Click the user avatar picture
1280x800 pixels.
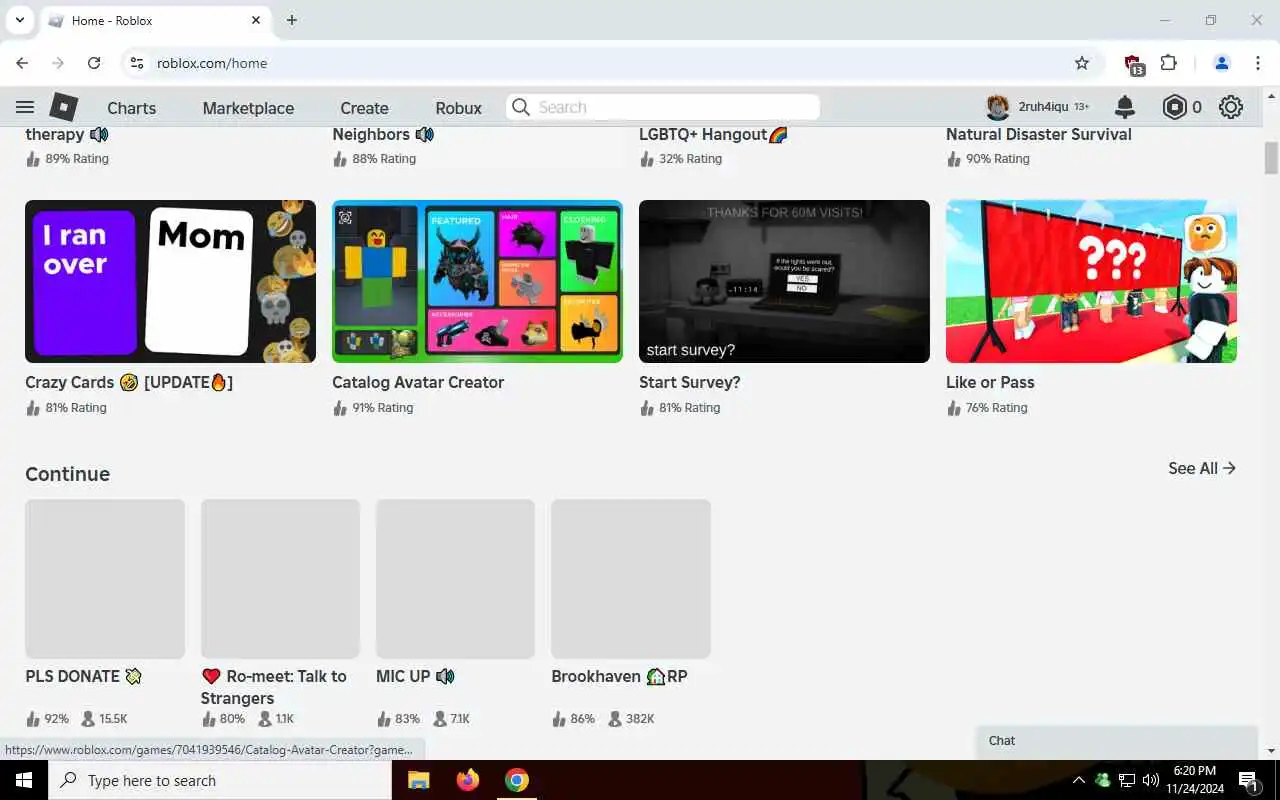point(997,107)
